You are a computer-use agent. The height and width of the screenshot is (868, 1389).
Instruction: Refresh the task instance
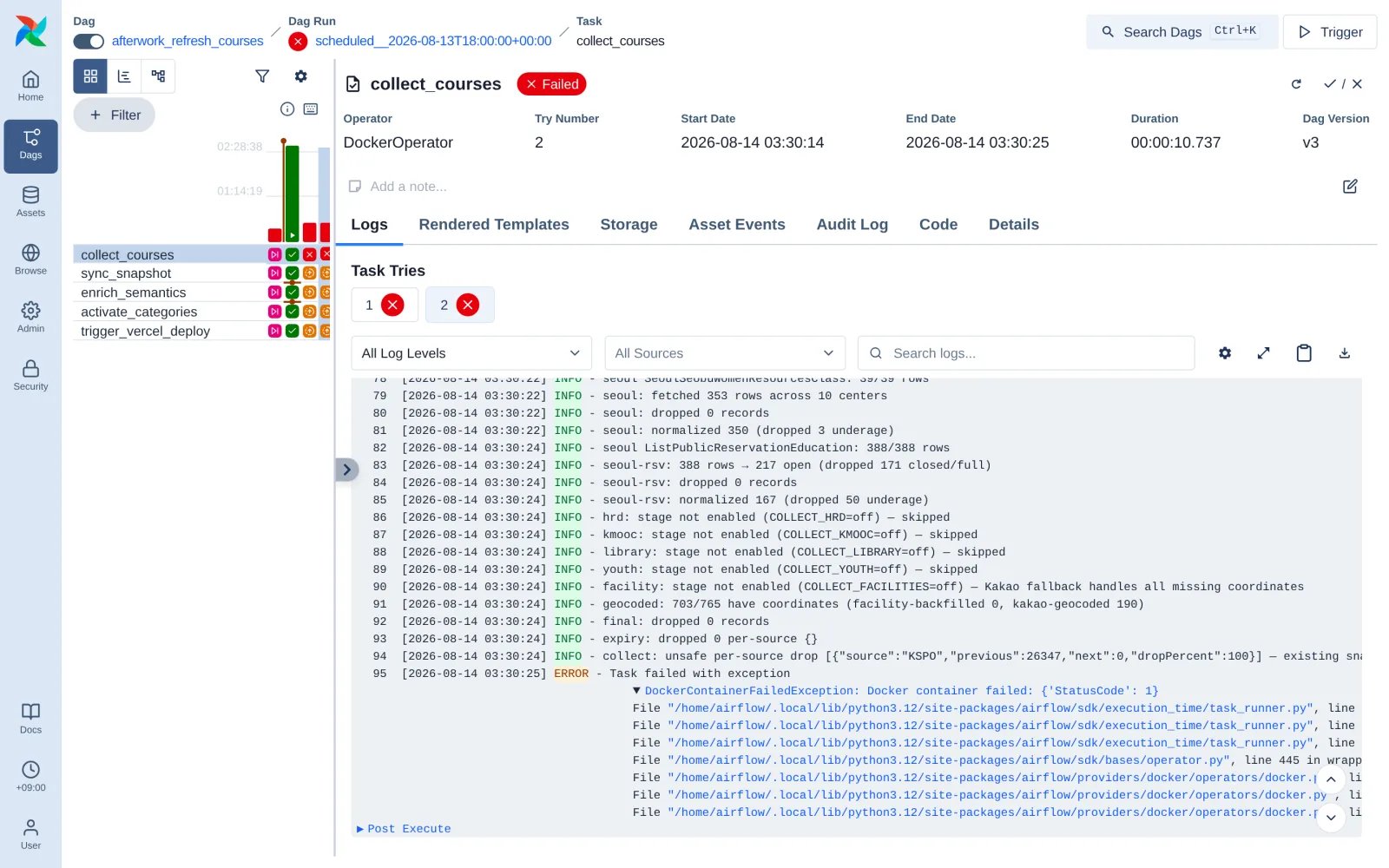tap(1296, 84)
